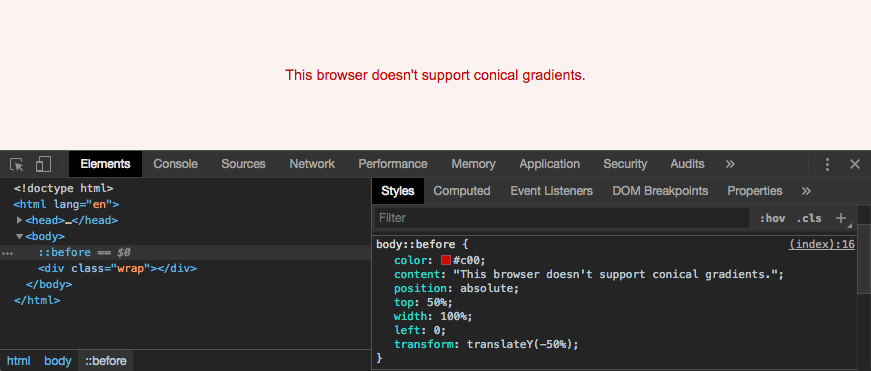The height and width of the screenshot is (371, 871).
Task: Switch to the DOM Breakpoints tab
Action: click(x=660, y=191)
